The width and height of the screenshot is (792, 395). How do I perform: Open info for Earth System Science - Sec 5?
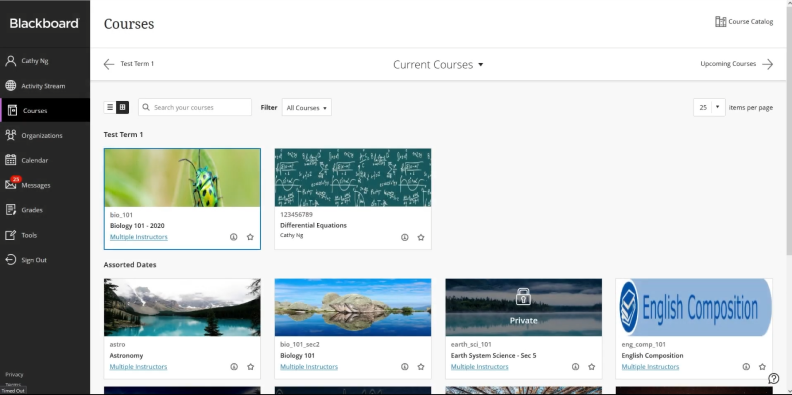click(x=575, y=367)
